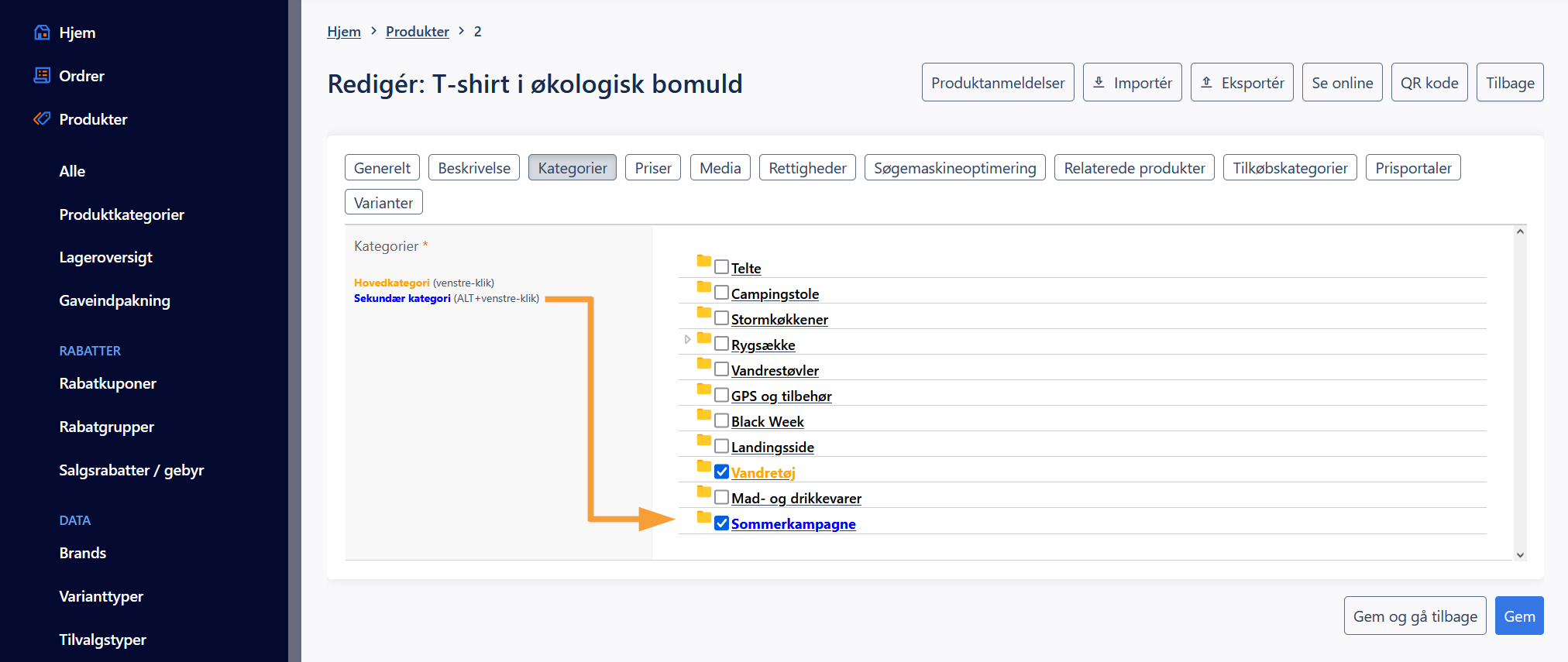Open the QR kode button
Viewport: 1568px width, 662px height.
[1429, 82]
